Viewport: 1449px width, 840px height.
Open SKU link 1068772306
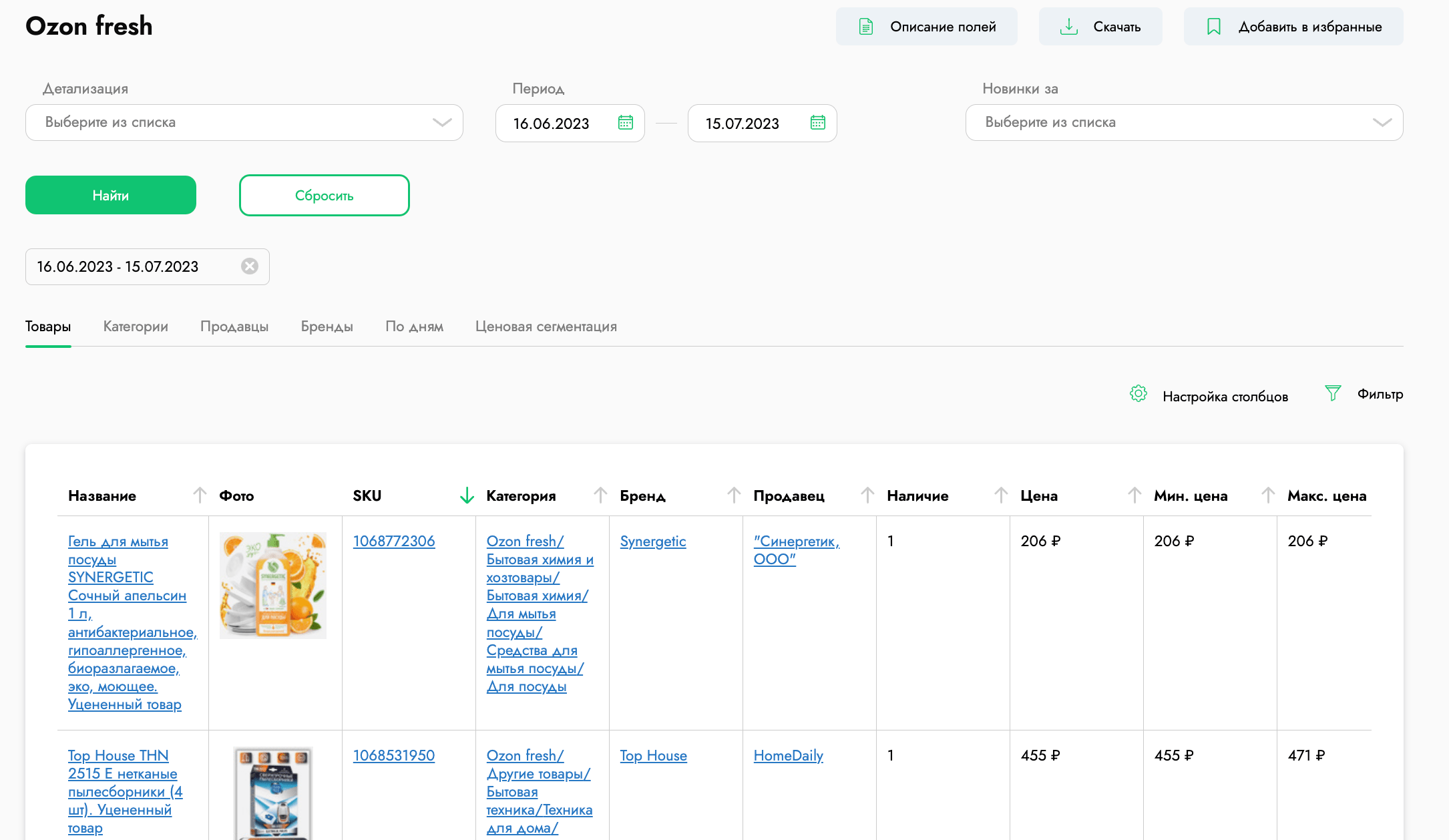pos(394,541)
